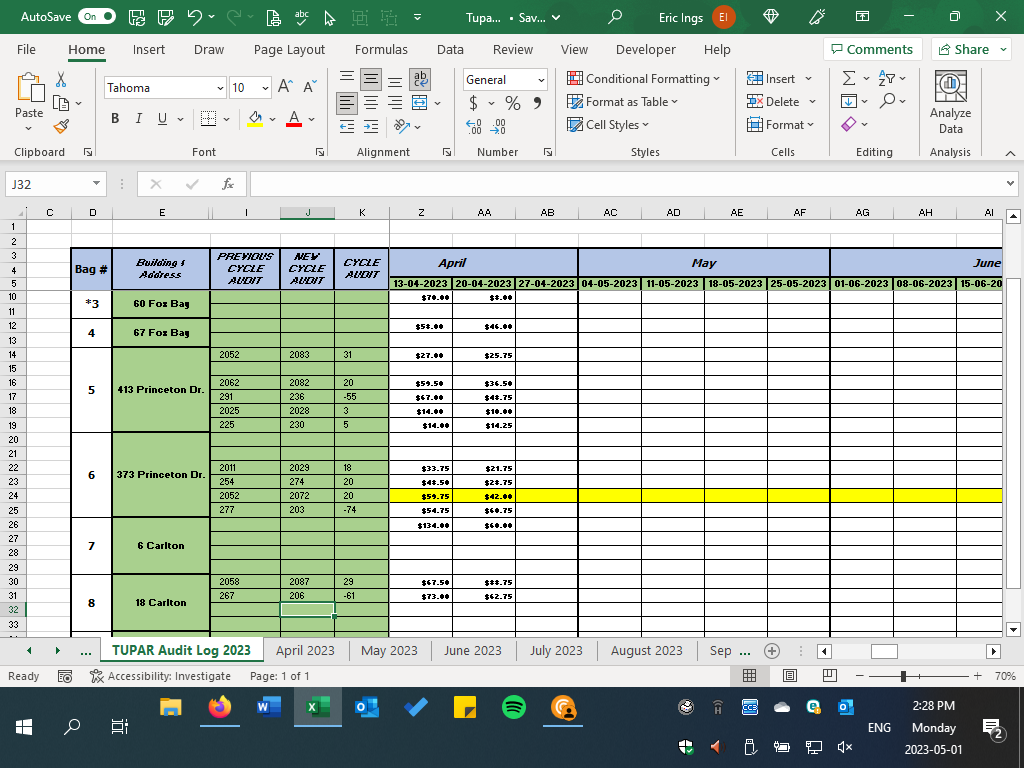Screen dimensions: 1024x768
Task: Open Conditional Formatting options
Action: tap(643, 78)
